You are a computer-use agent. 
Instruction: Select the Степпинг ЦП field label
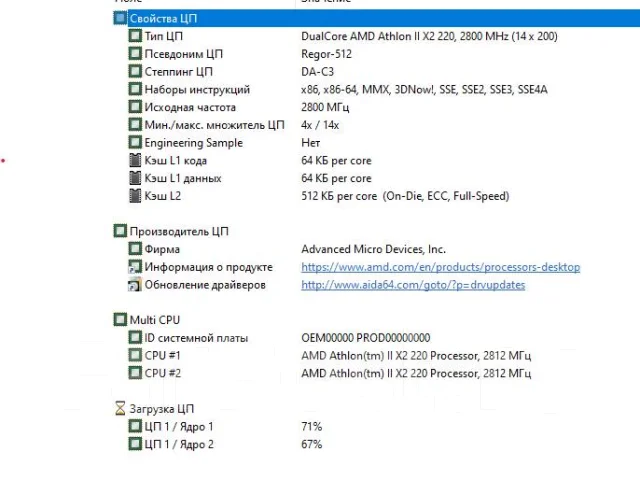click(x=178, y=71)
